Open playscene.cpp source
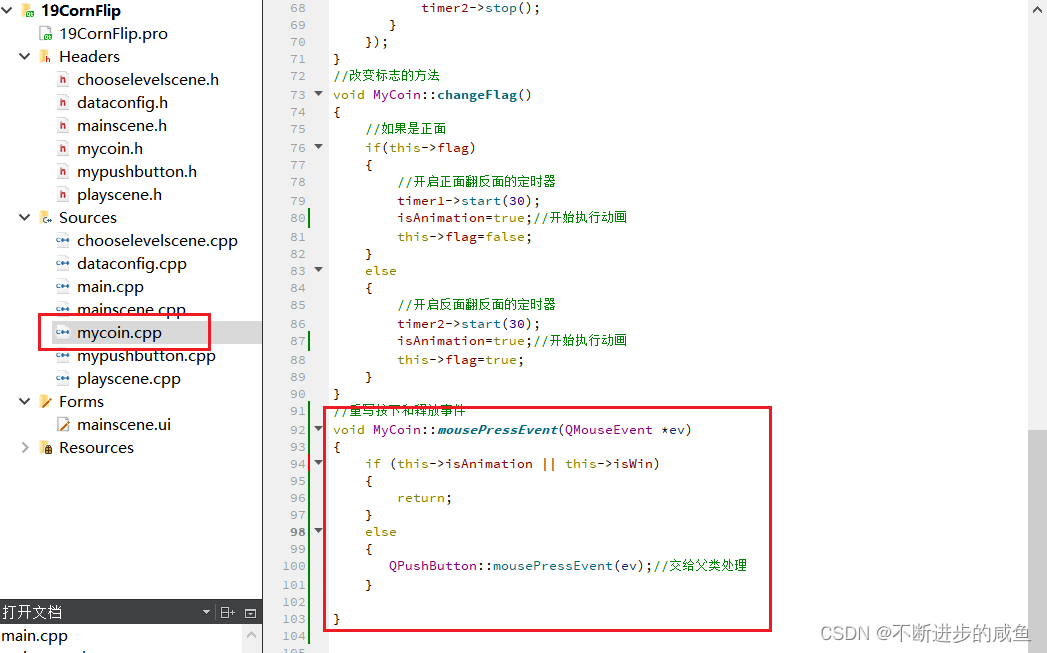This screenshot has height=653, width=1047. coord(129,379)
